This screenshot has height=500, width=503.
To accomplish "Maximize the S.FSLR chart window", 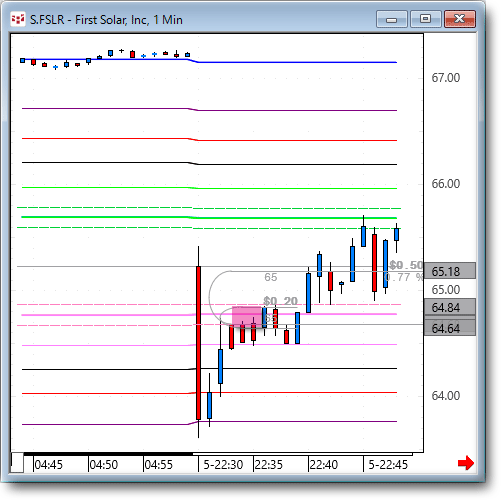I will [425, 19].
